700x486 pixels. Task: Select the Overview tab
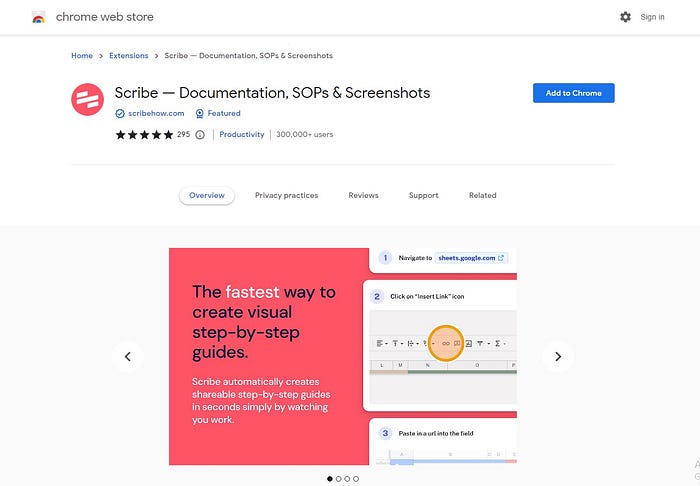207,195
